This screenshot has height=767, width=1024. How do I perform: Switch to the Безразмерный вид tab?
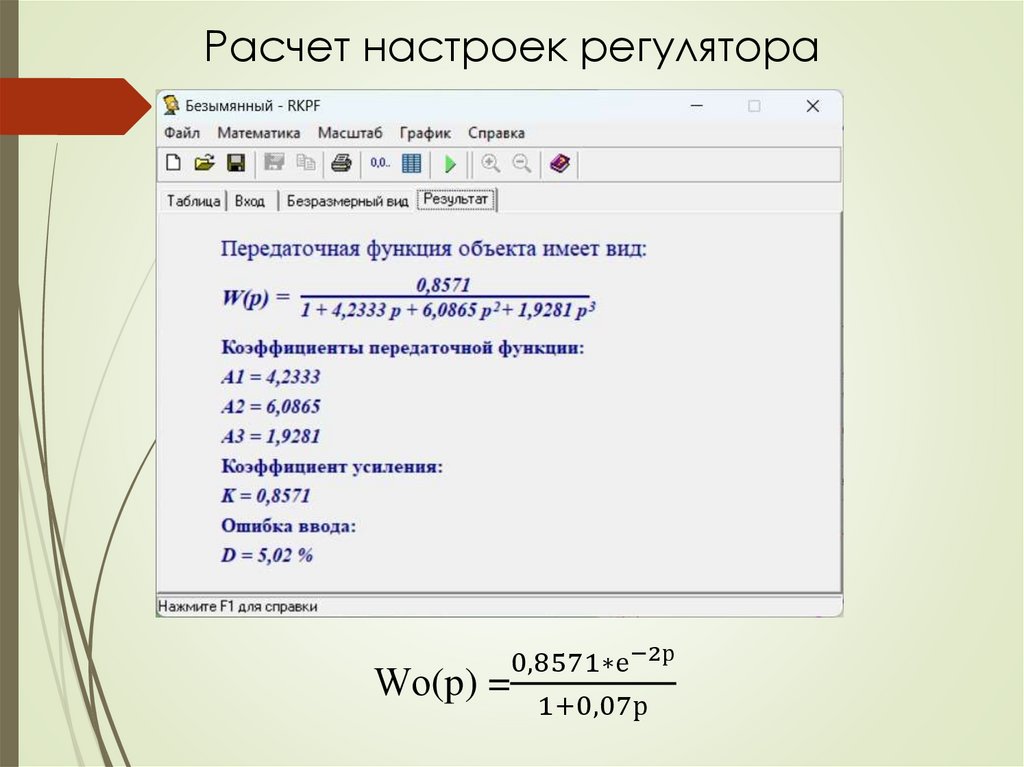click(347, 201)
